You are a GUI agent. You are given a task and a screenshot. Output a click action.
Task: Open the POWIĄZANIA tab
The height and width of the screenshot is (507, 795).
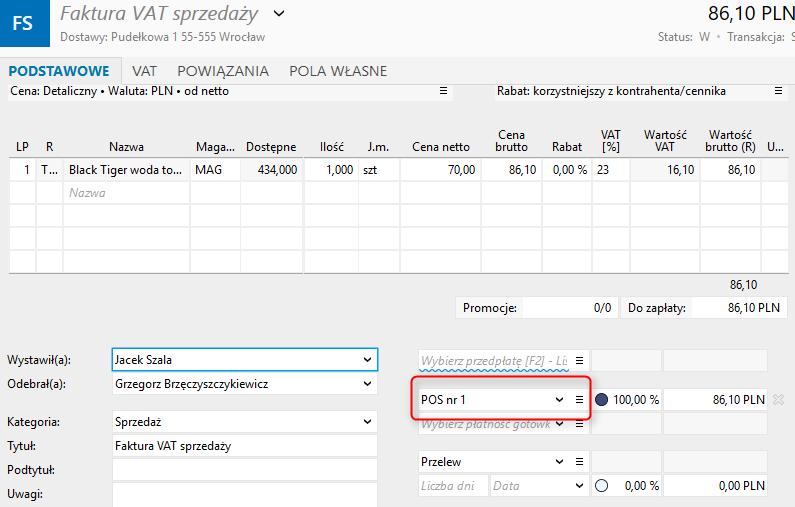click(x=223, y=71)
